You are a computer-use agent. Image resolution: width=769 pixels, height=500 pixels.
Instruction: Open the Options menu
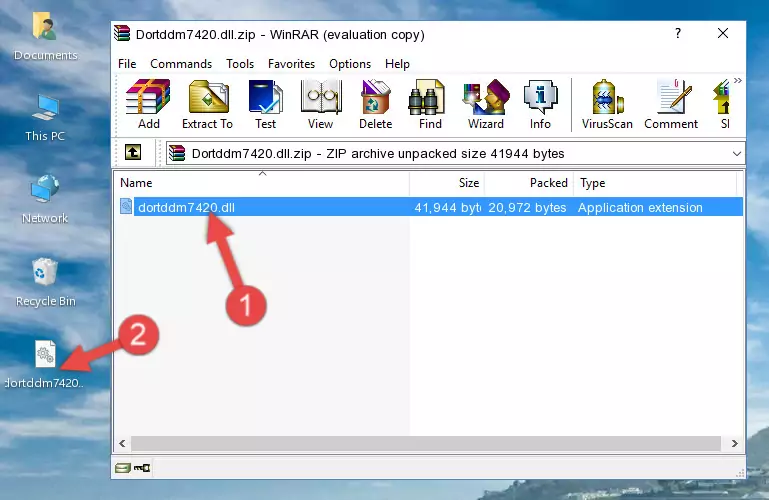tap(350, 64)
